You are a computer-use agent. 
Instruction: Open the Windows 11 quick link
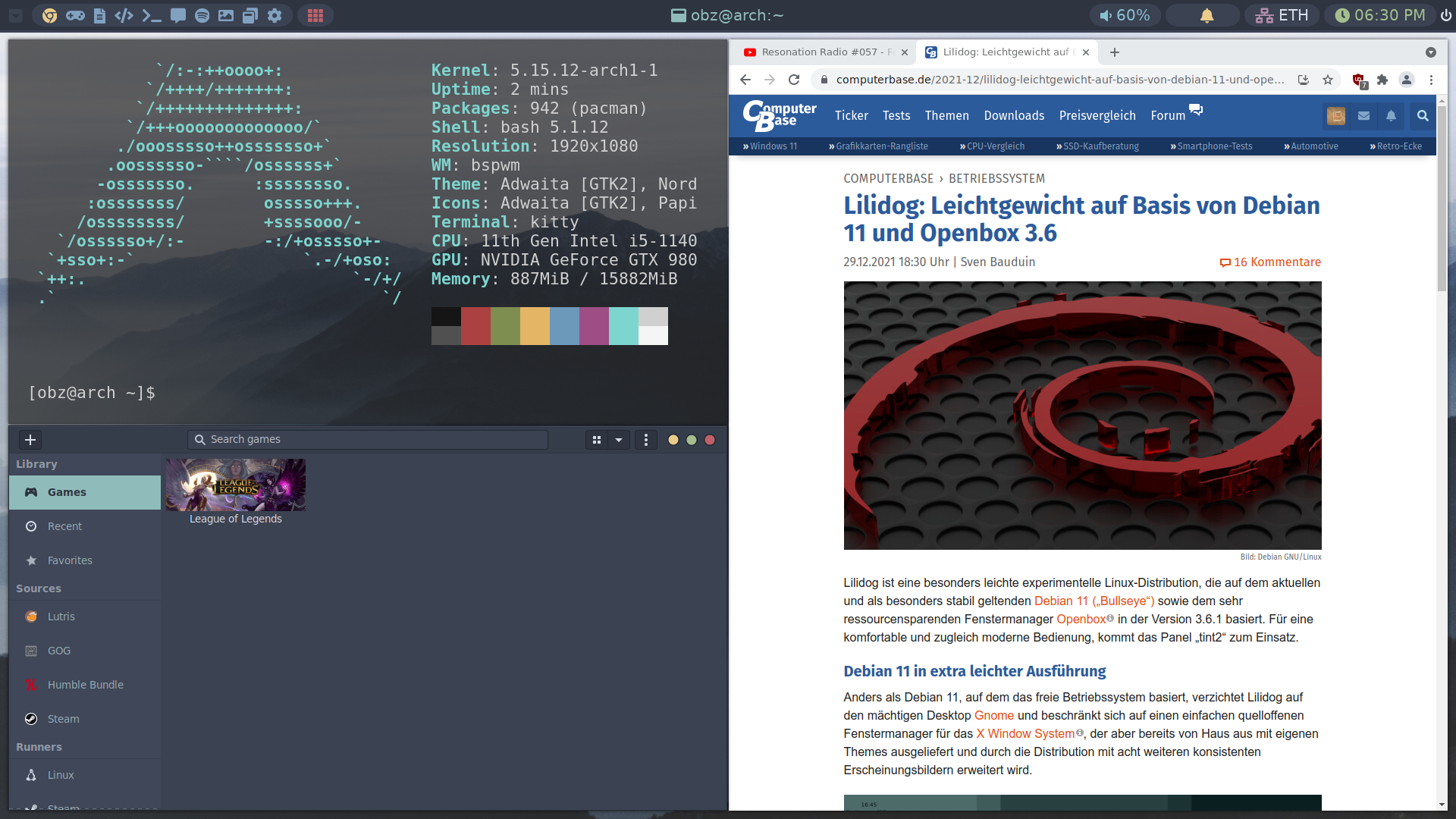pos(770,146)
